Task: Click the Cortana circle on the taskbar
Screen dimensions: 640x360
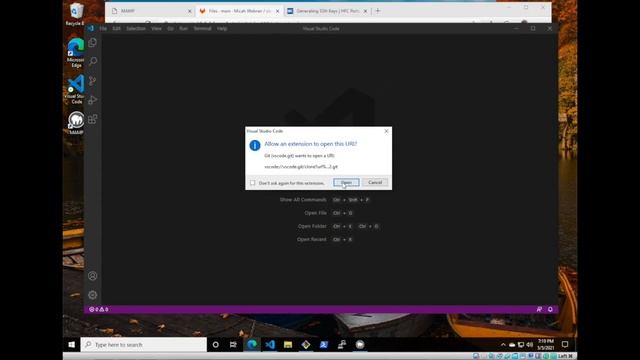Action: pos(216,344)
